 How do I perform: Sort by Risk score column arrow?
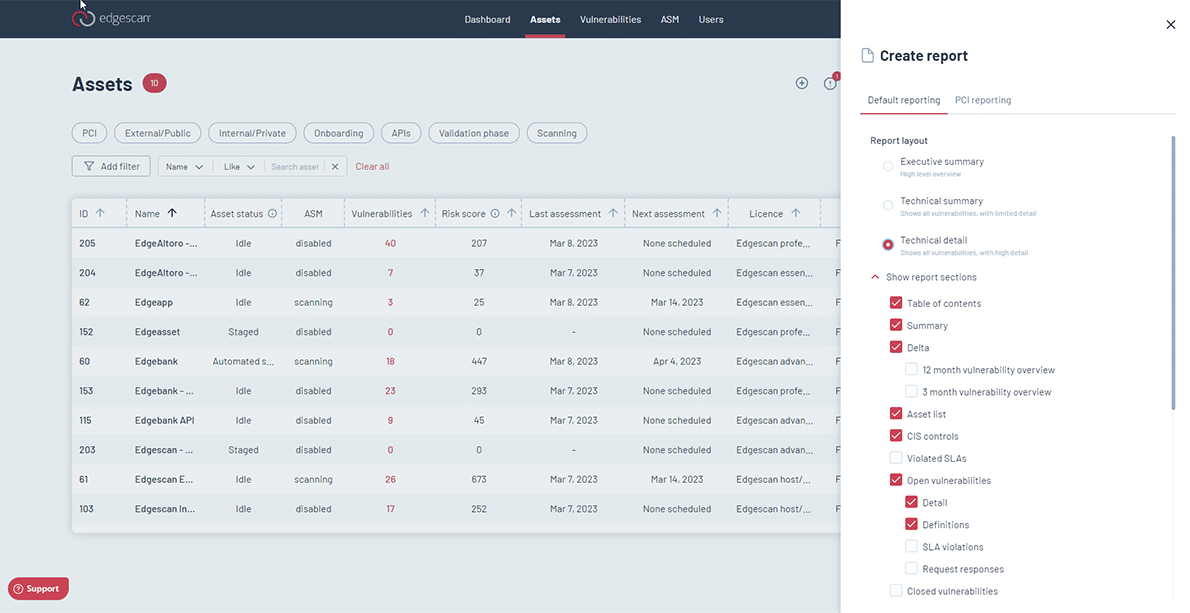(512, 213)
